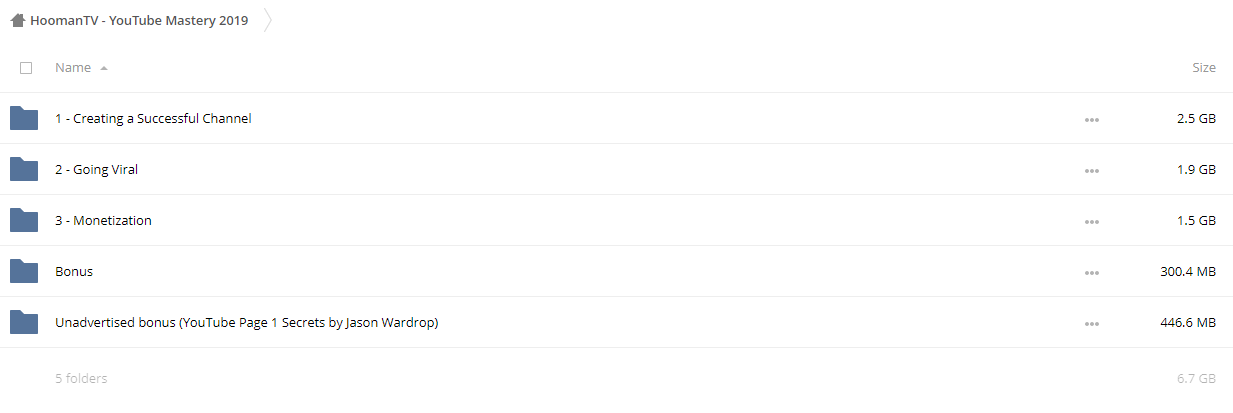Click the sort arrow next to Name
Viewport: 1233px width, 413px height.
(104, 68)
